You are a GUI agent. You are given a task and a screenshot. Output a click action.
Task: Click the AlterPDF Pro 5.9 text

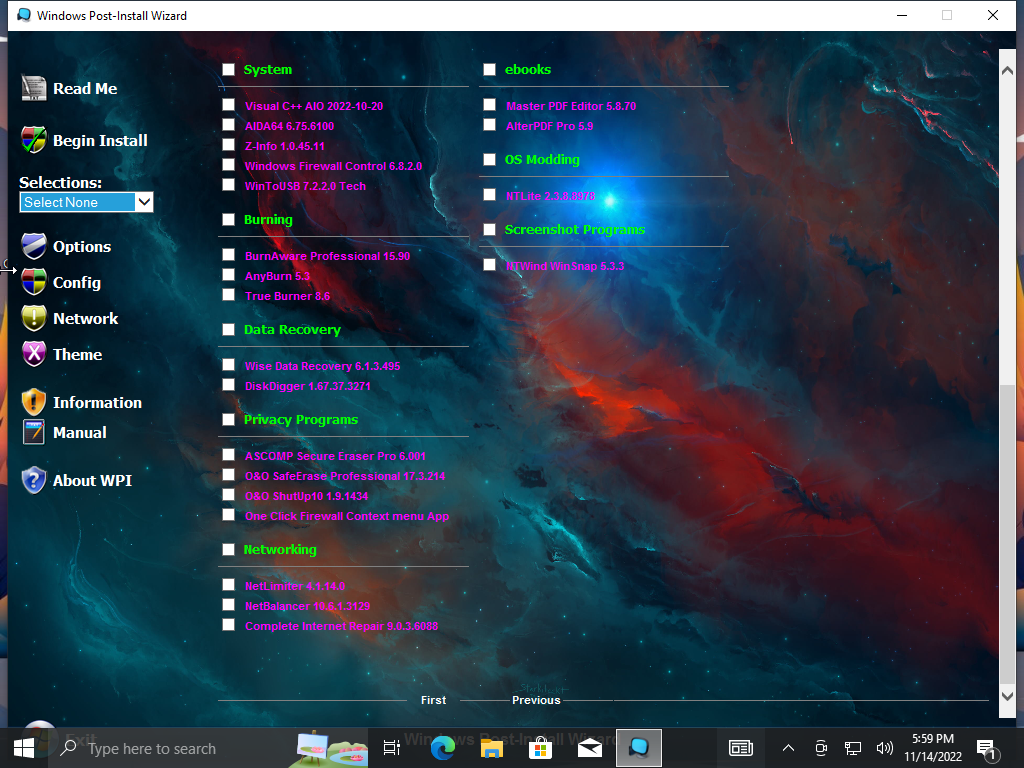pos(549,127)
